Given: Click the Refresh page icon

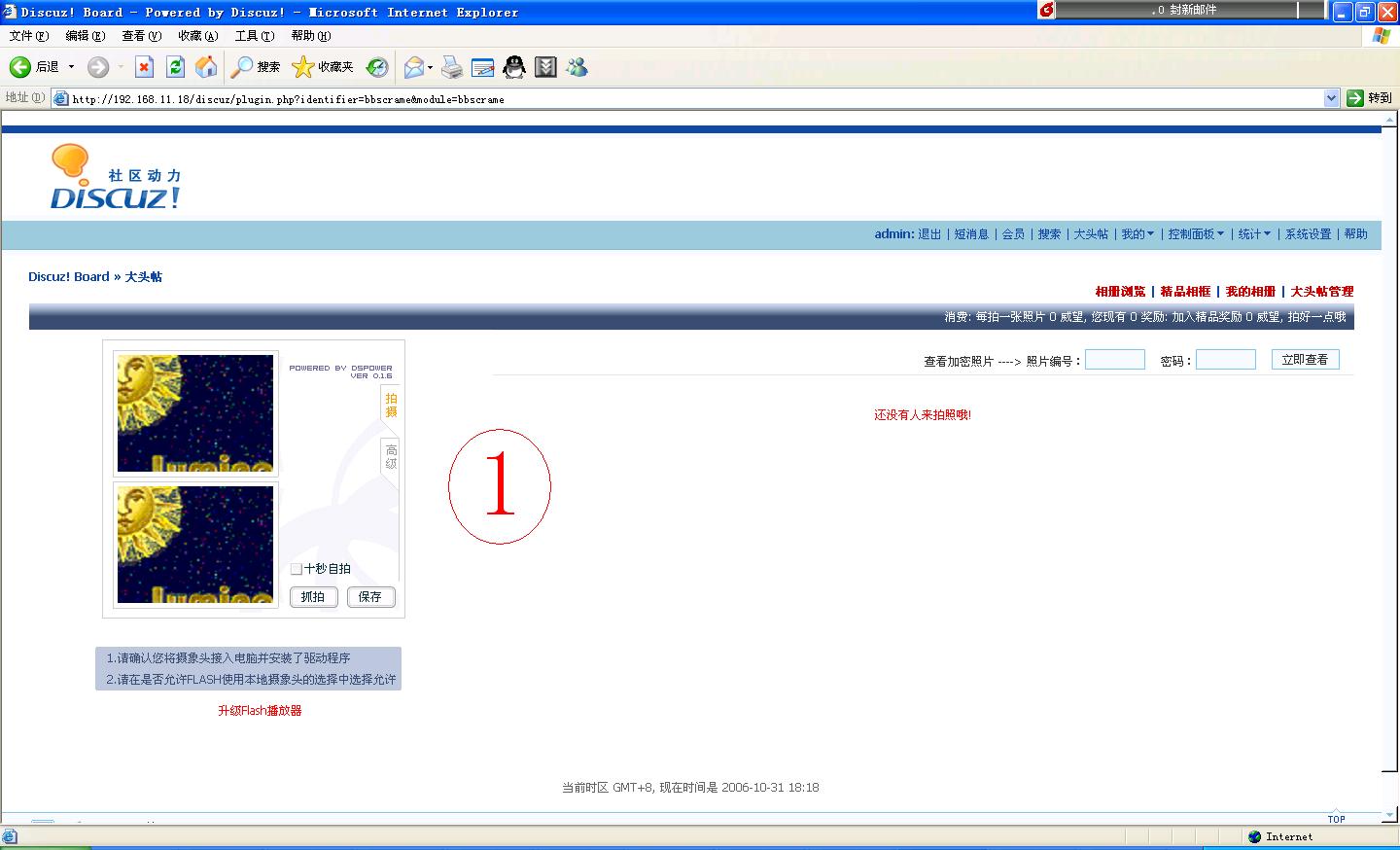Looking at the screenshot, I should [x=175, y=67].
